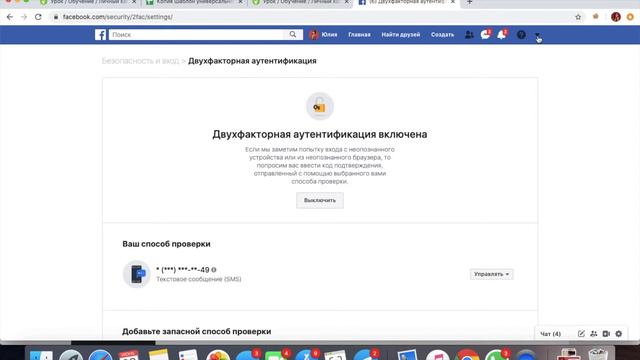Viewport: 640px width, 360px height.
Task: Open the Trash in the Dock
Action: tap(598, 354)
